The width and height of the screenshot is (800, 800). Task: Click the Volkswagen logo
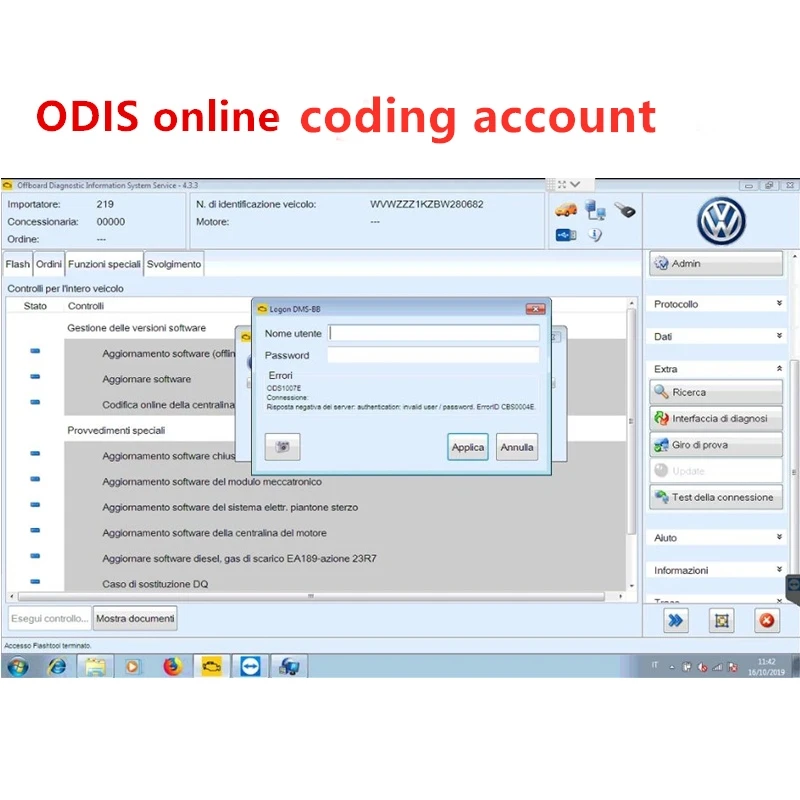pyautogui.click(x=721, y=221)
